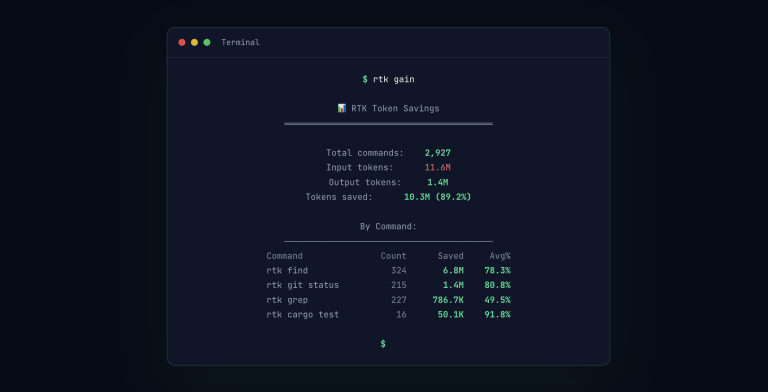The width and height of the screenshot is (768, 392).
Task: Click the 'RTK Token Savings' heading
Action: pyautogui.click(x=395, y=109)
